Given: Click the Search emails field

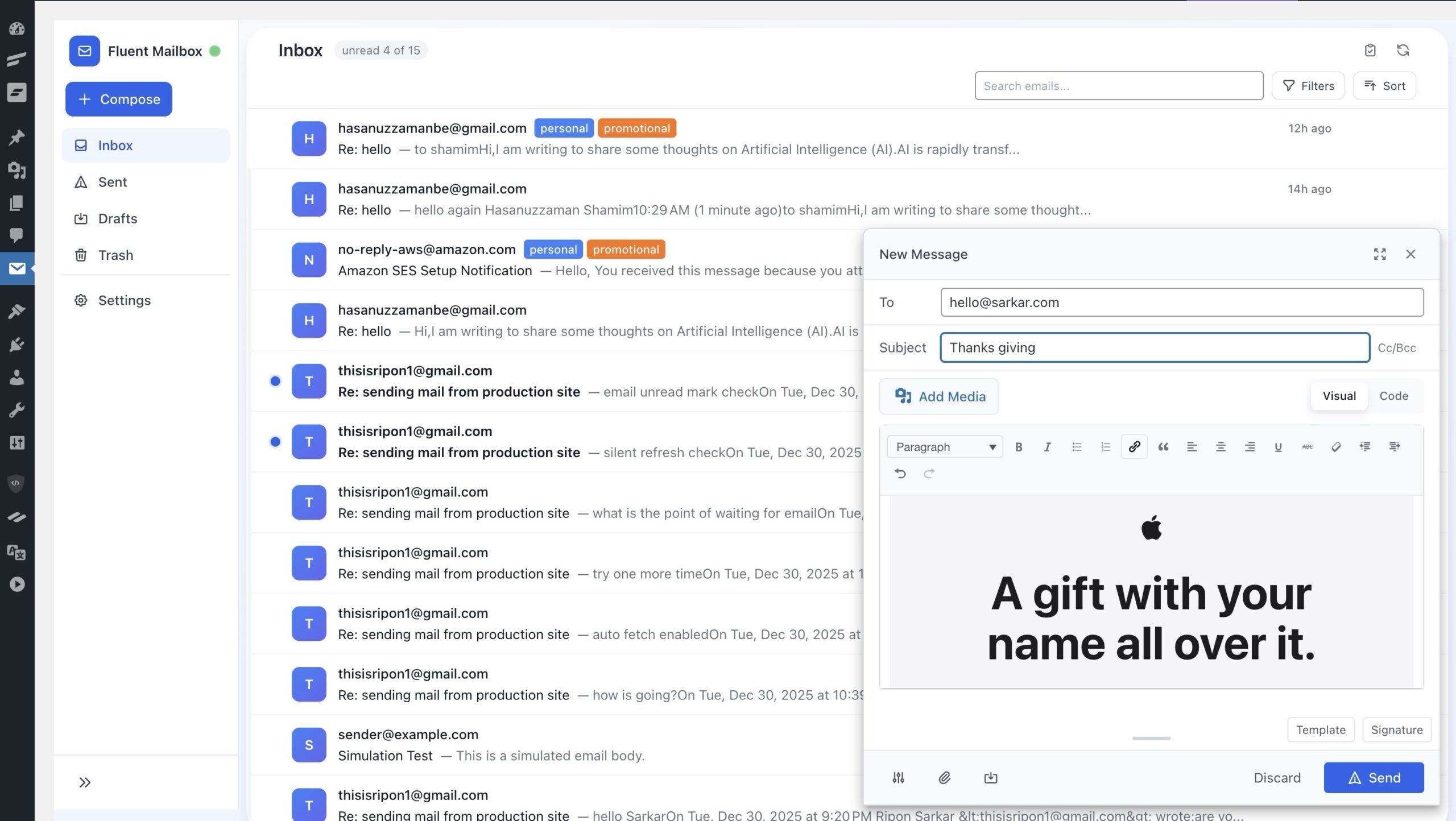Looking at the screenshot, I should click(1118, 86).
